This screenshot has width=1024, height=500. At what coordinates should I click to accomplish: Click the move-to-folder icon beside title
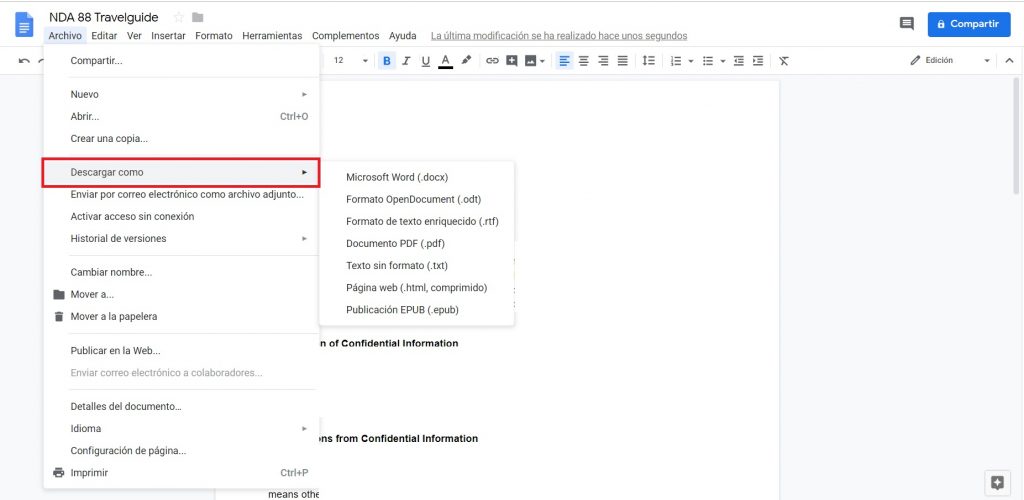point(197,18)
